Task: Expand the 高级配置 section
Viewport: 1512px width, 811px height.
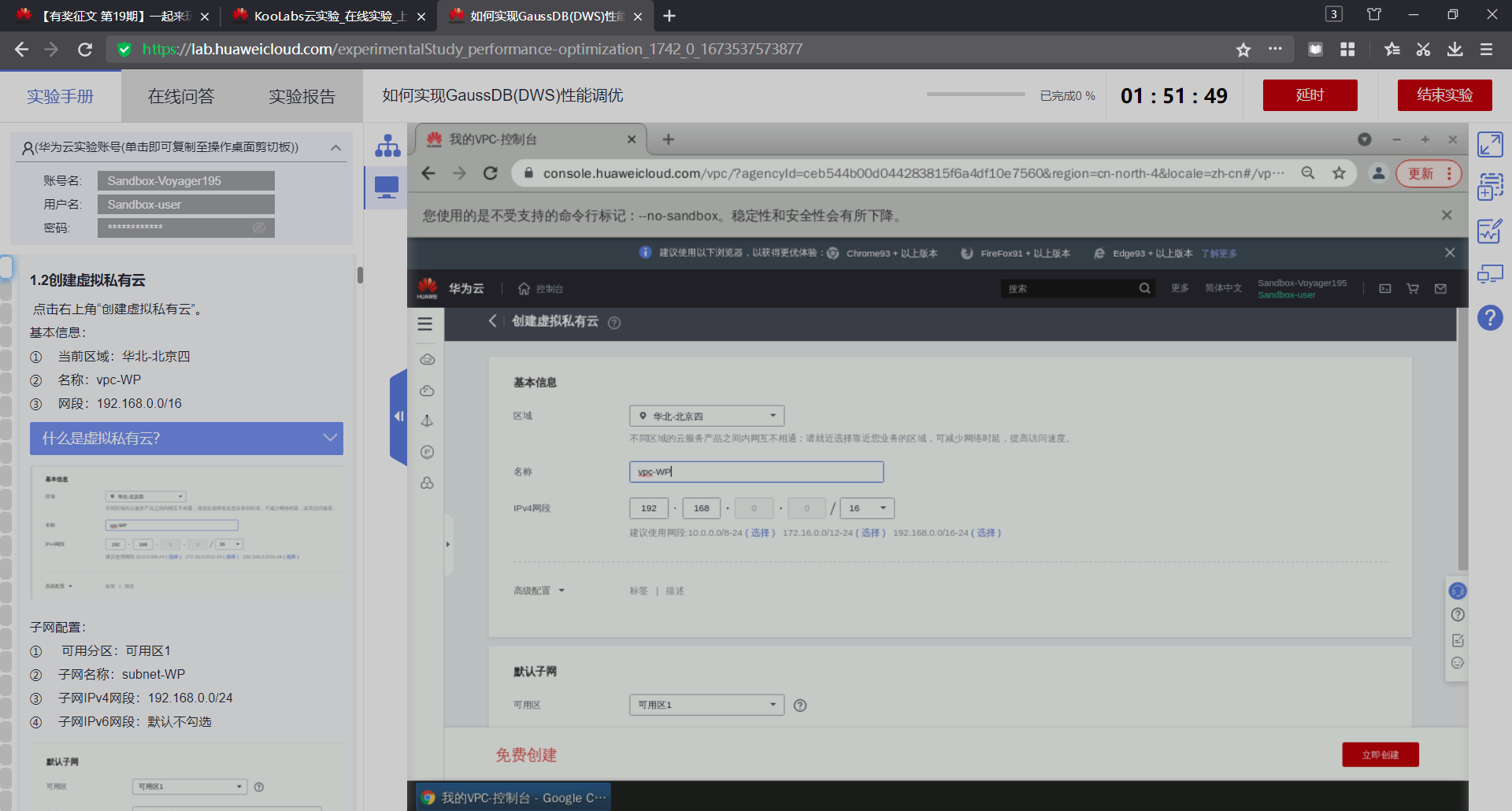Action: click(x=539, y=591)
